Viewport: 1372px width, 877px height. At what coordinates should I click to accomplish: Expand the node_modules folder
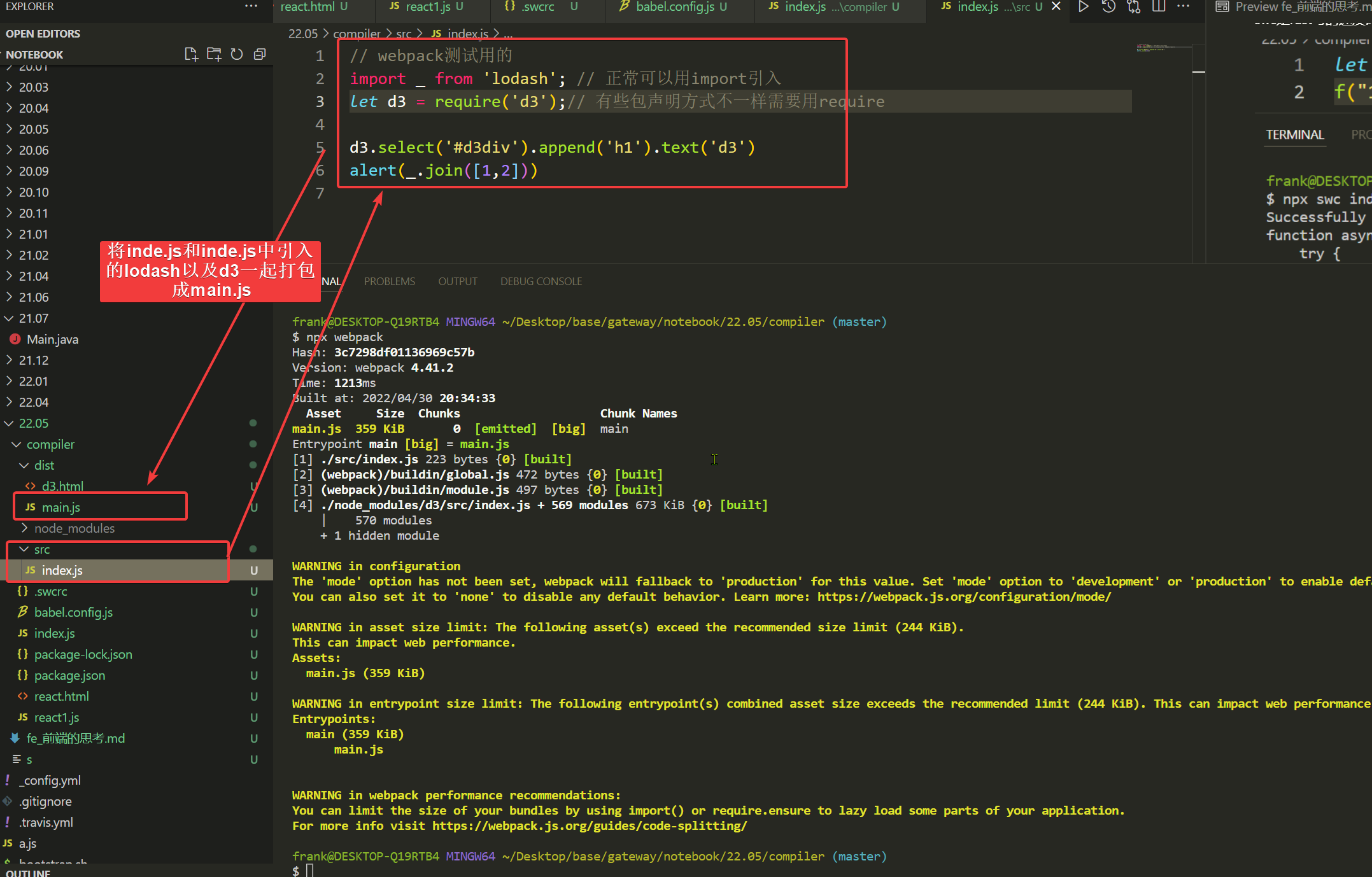[24, 528]
